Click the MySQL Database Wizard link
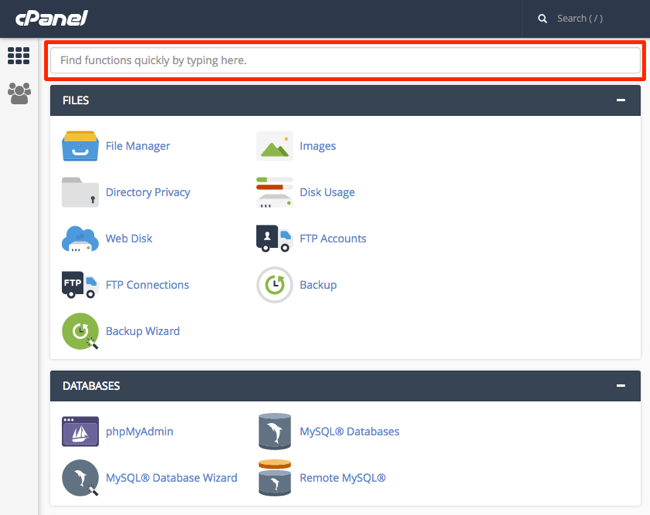 171,478
